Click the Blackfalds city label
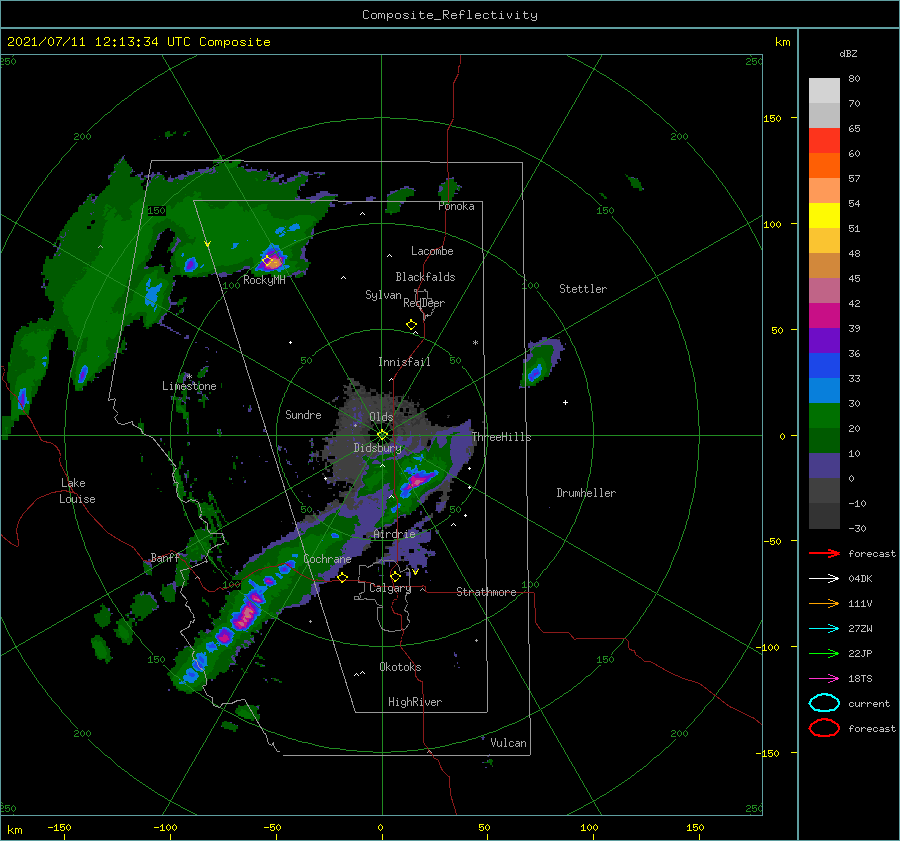Viewport: 900px width, 841px height. pyautogui.click(x=425, y=277)
